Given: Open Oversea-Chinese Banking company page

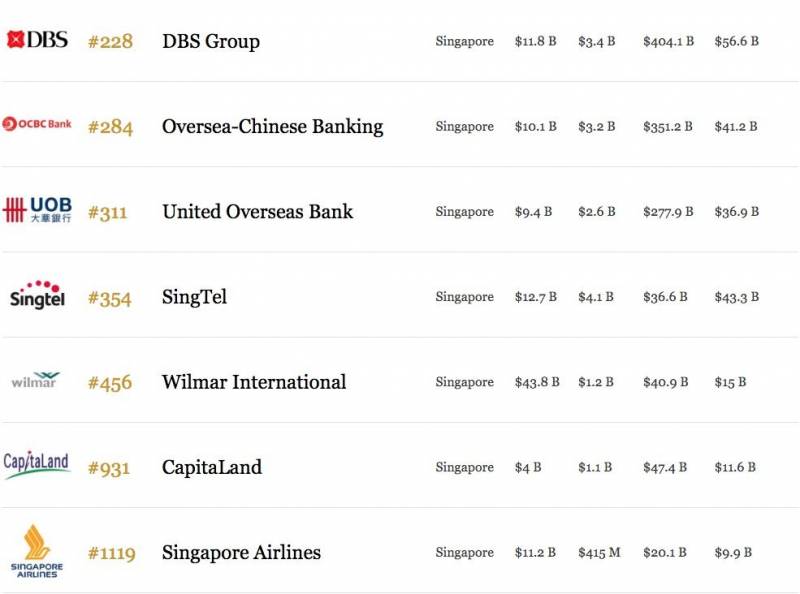Looking at the screenshot, I should click(x=273, y=127).
